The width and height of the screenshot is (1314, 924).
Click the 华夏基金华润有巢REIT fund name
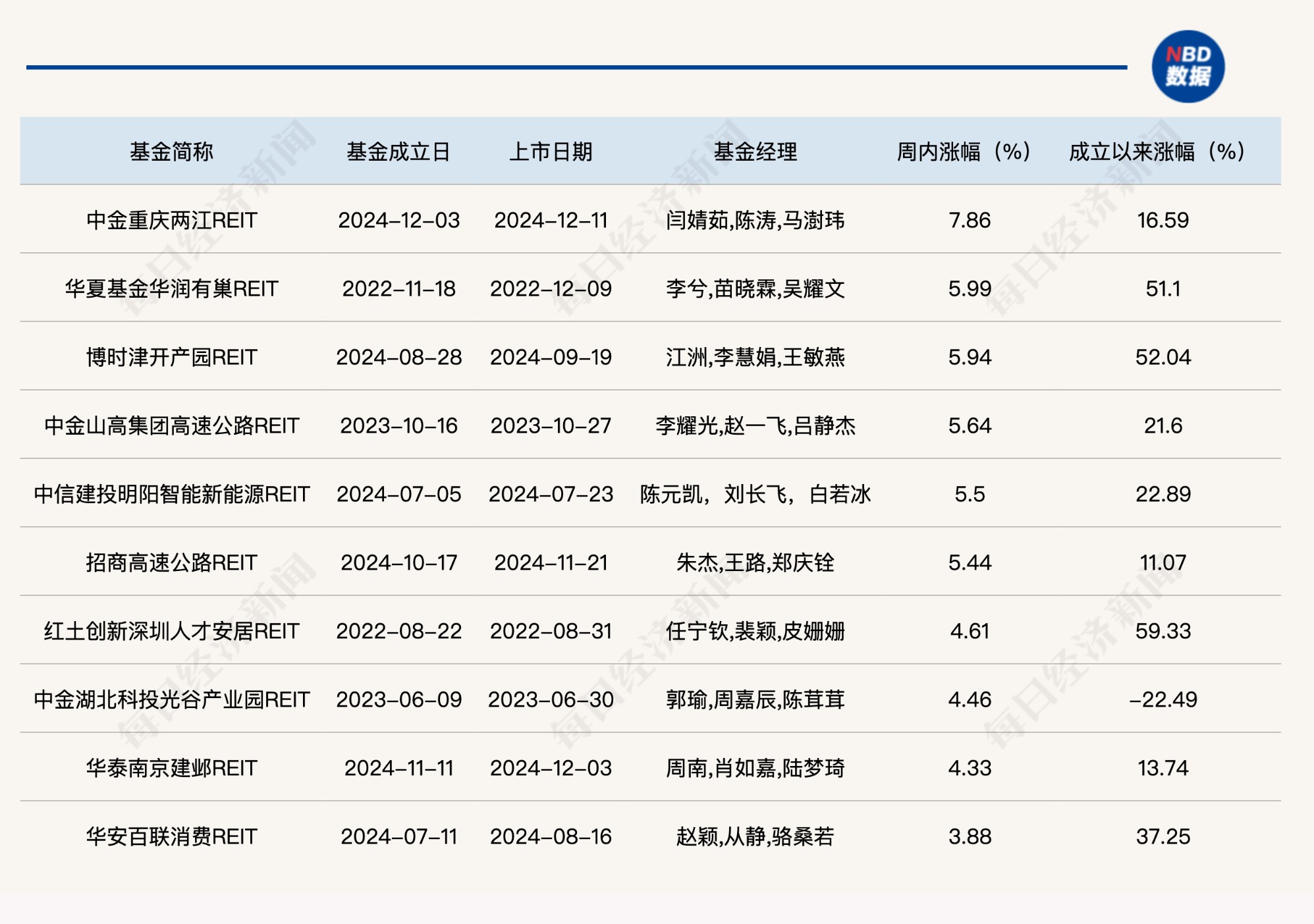point(171,289)
